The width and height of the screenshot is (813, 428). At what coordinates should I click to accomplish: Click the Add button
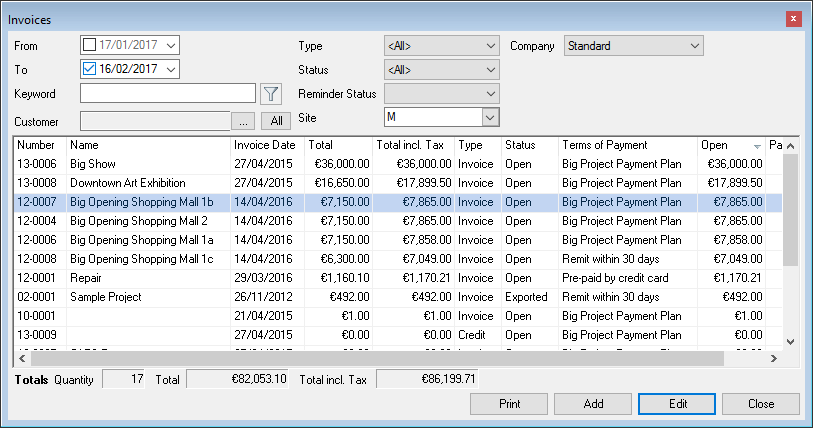coord(593,404)
